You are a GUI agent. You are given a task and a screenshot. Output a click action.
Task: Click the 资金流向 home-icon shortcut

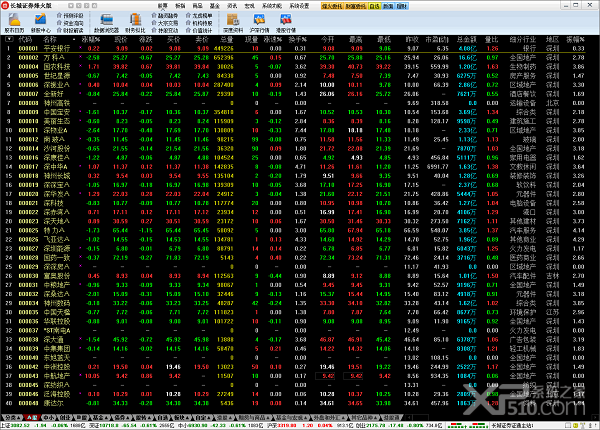(70, 23)
